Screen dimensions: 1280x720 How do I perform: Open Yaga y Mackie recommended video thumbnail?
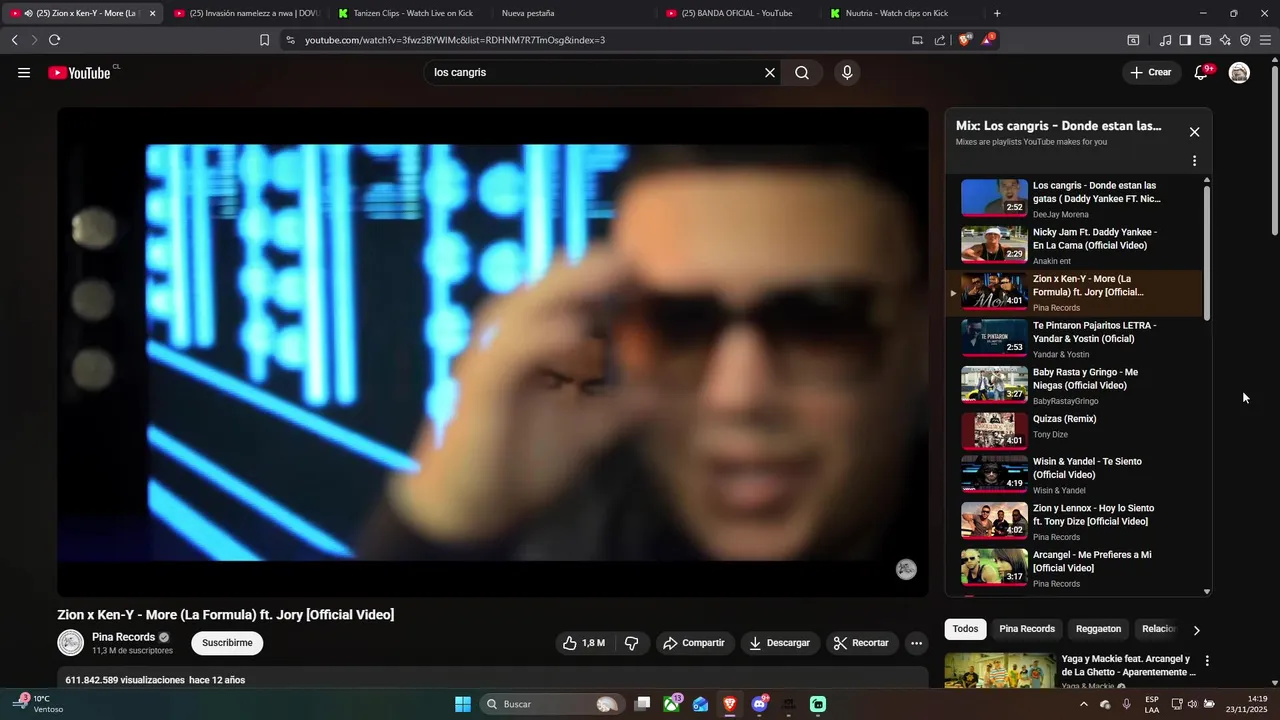1000,671
